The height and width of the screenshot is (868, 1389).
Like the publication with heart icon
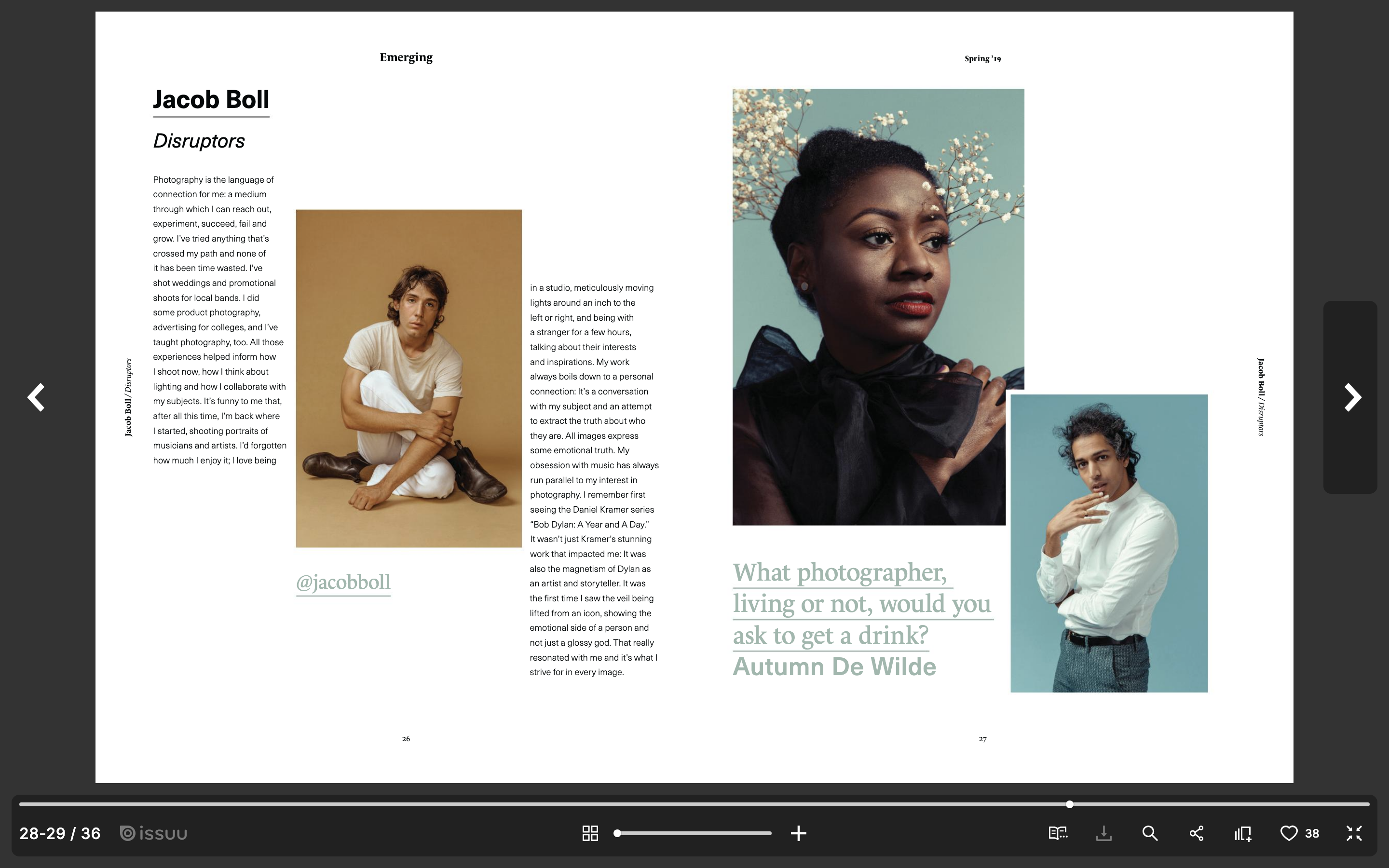(1289, 833)
